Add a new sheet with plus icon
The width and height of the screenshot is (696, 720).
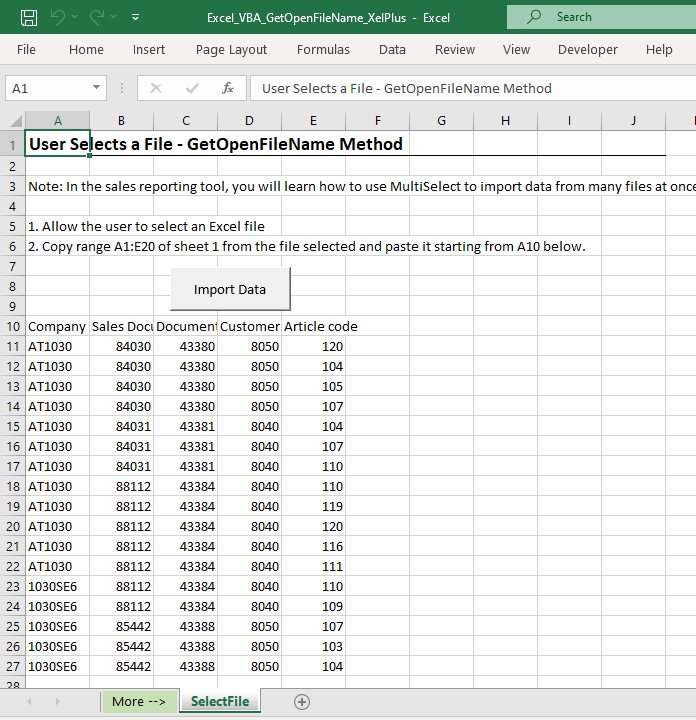coord(301,702)
